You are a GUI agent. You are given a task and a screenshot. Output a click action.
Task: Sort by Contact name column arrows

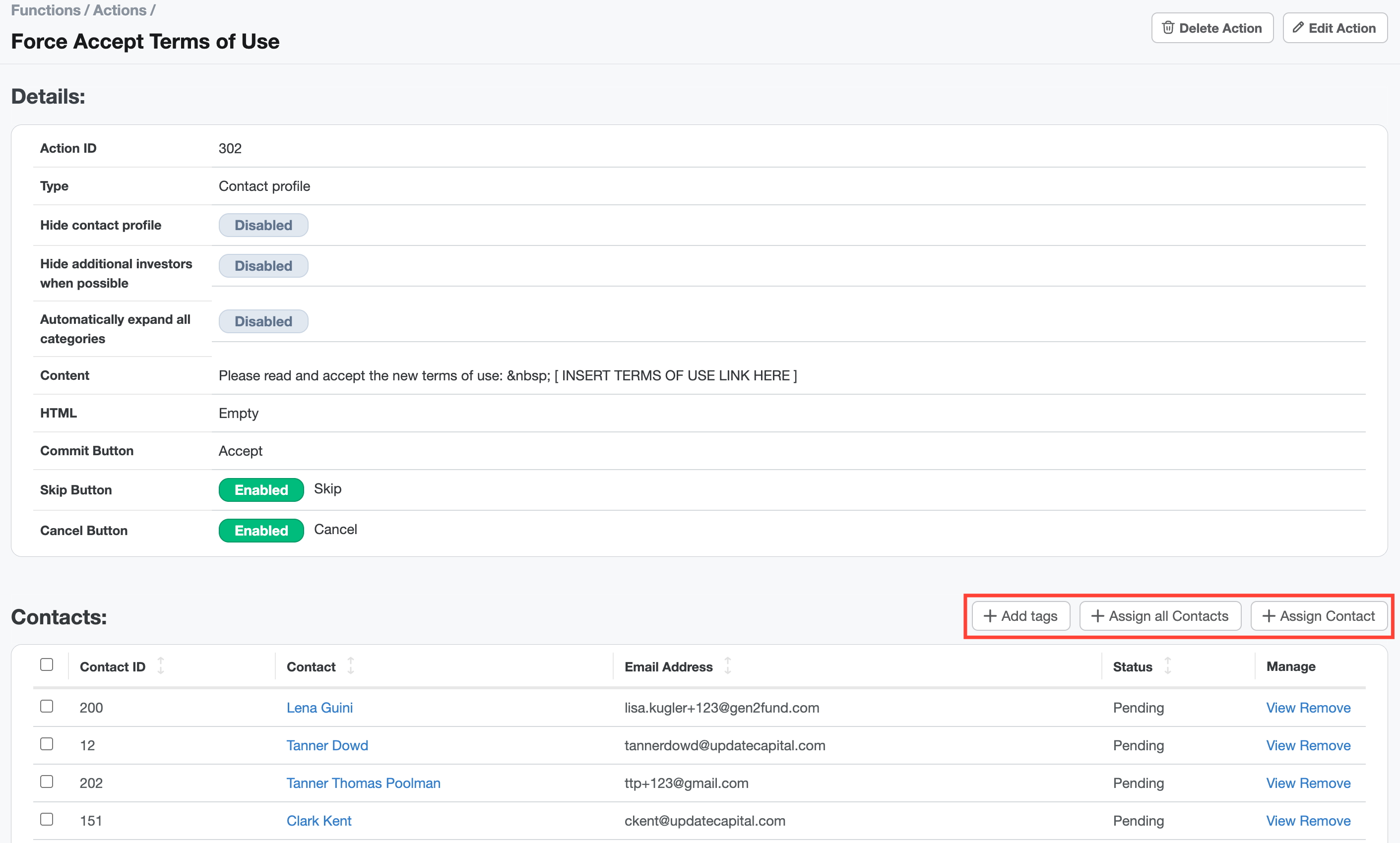coord(351,666)
